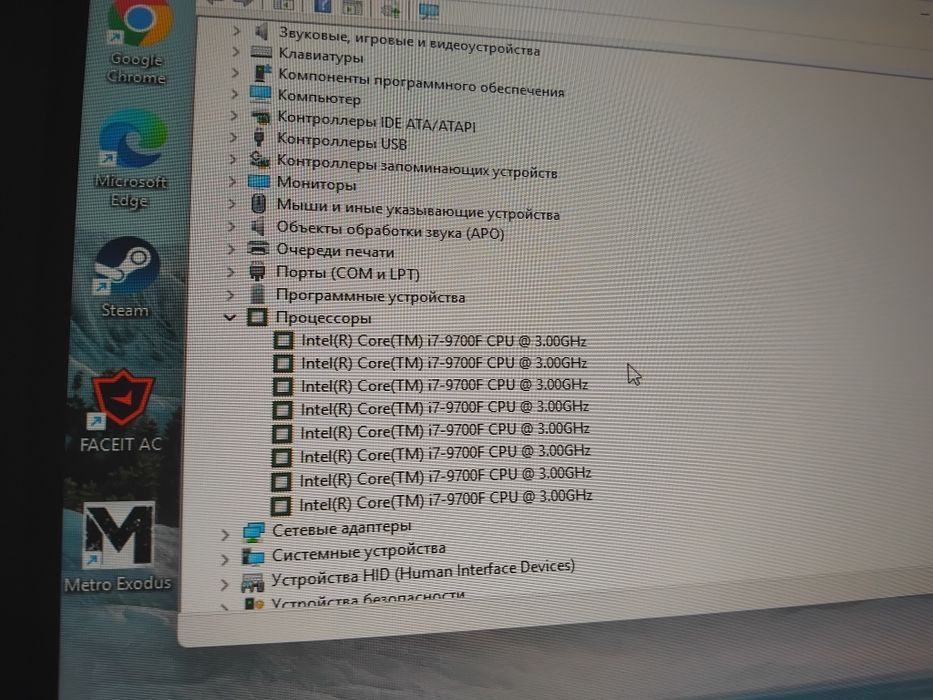Image resolution: width=933 pixels, height=700 pixels.
Task: Select the fourth Intel Core i7-9700F entry
Action: tap(444, 408)
